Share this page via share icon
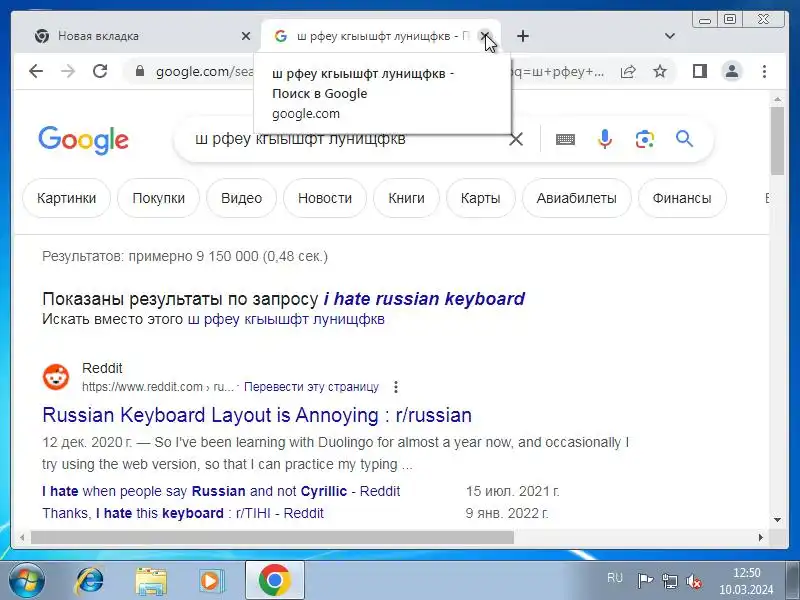The height and width of the screenshot is (600, 800). click(x=628, y=71)
